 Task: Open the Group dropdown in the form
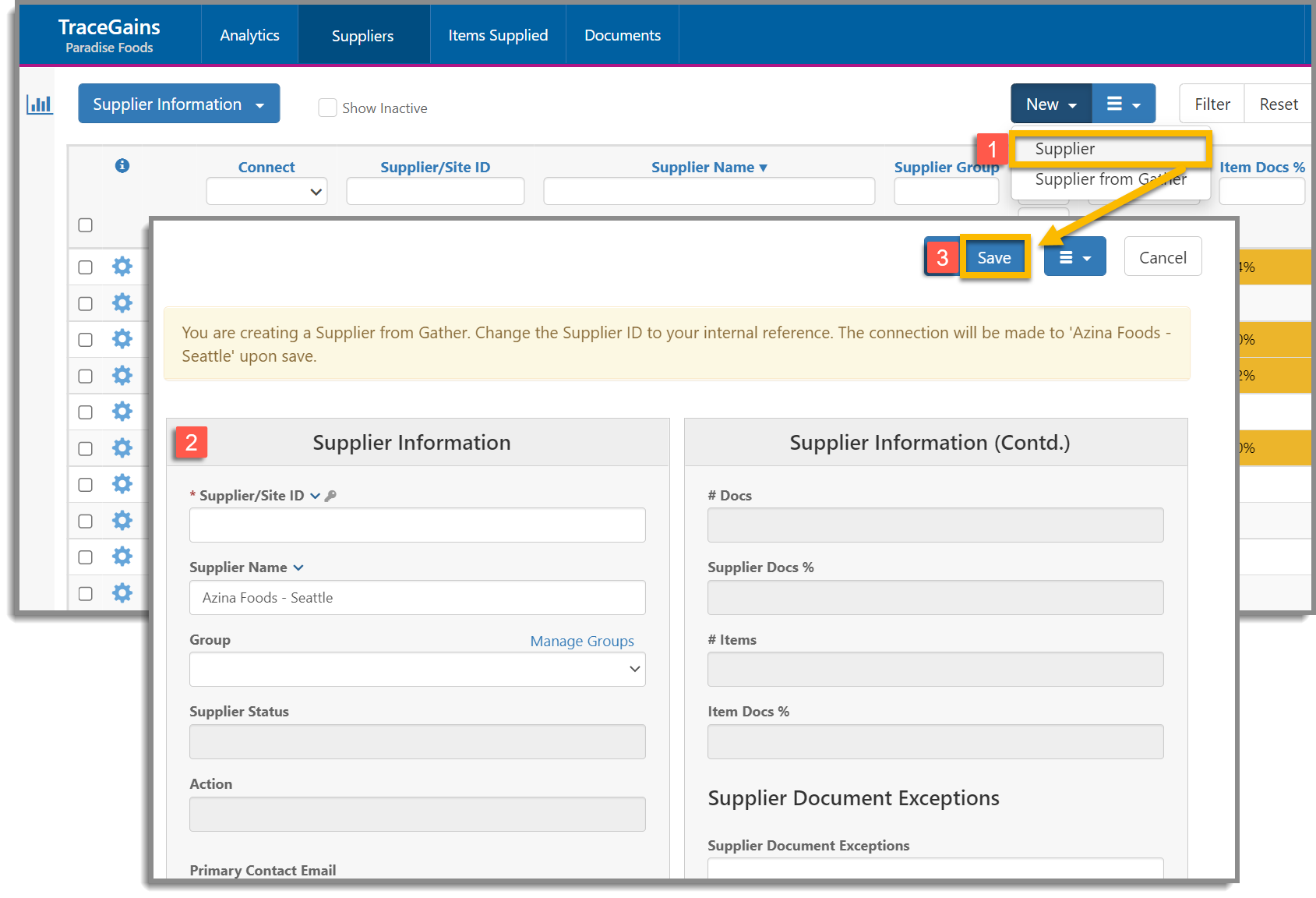point(418,669)
